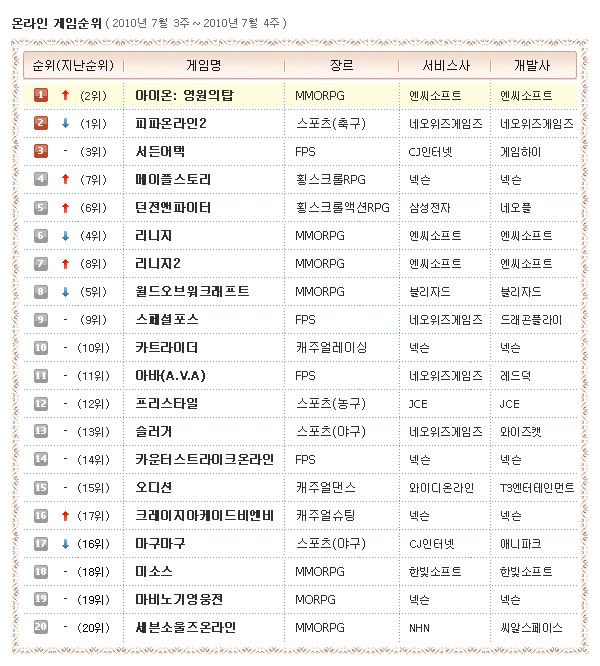
Task: Click the gray rank 10 badge for 카트라이더
Action: pos(41,347)
